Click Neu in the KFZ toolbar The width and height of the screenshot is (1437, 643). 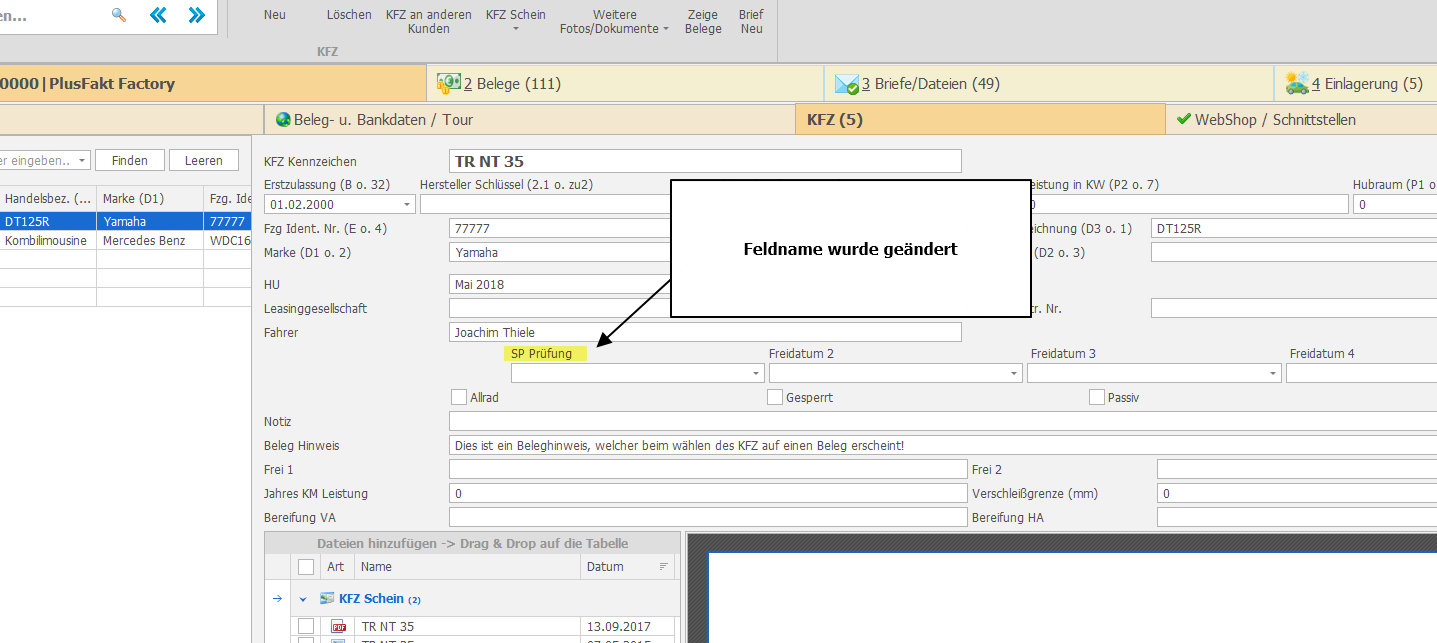275,15
